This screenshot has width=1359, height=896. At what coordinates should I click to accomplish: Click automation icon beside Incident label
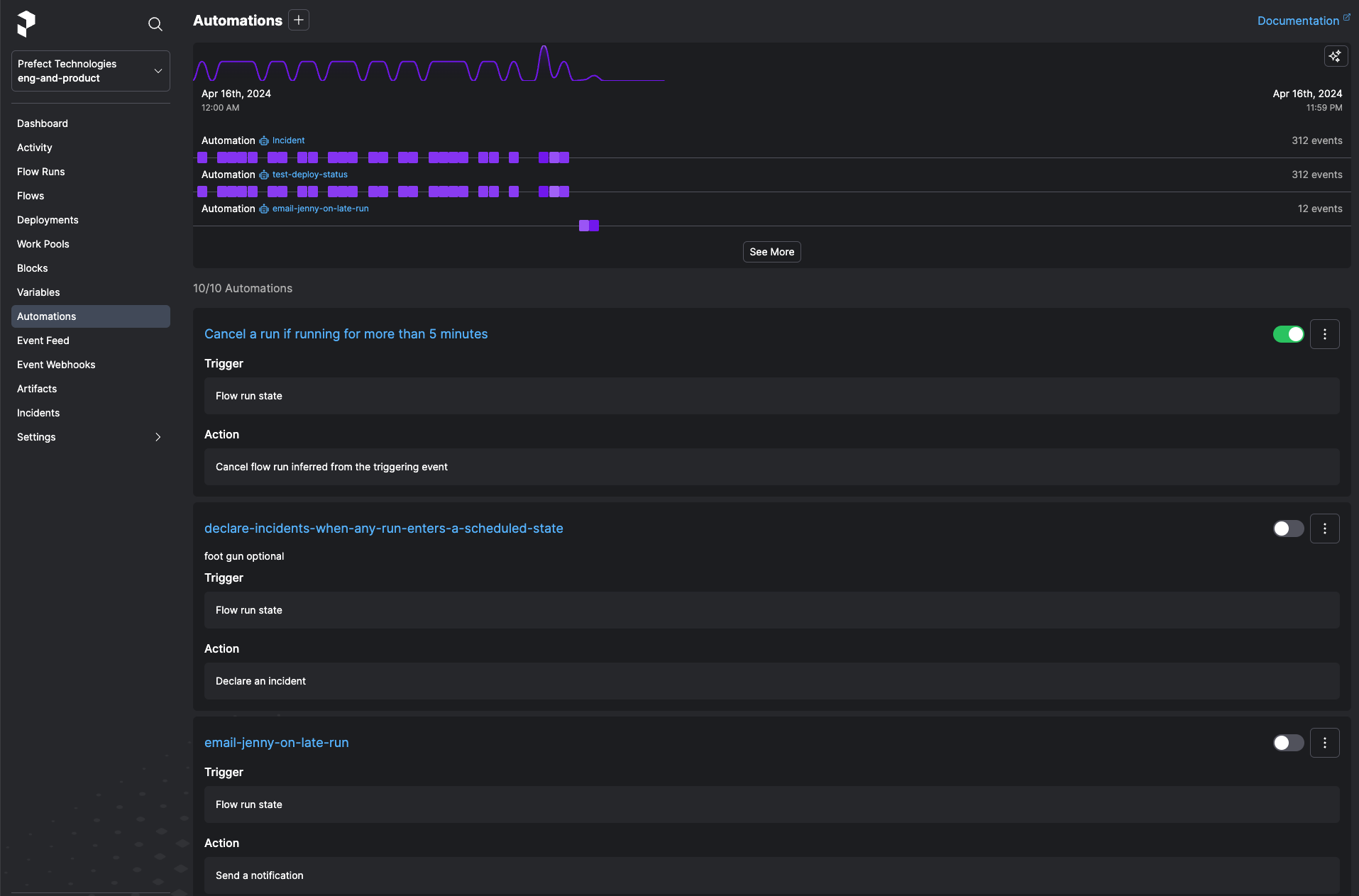coord(264,141)
